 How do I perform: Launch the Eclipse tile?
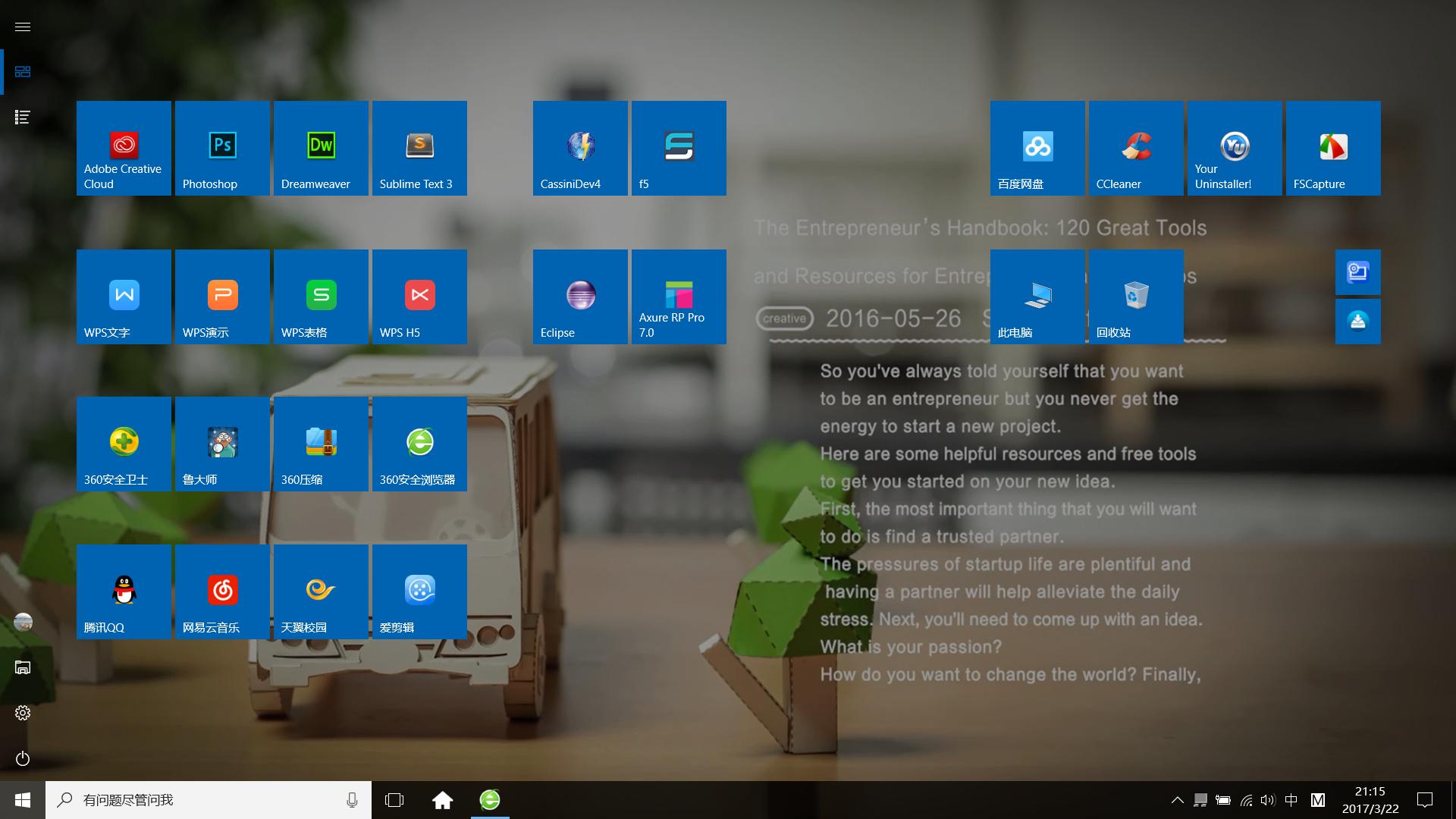[580, 297]
